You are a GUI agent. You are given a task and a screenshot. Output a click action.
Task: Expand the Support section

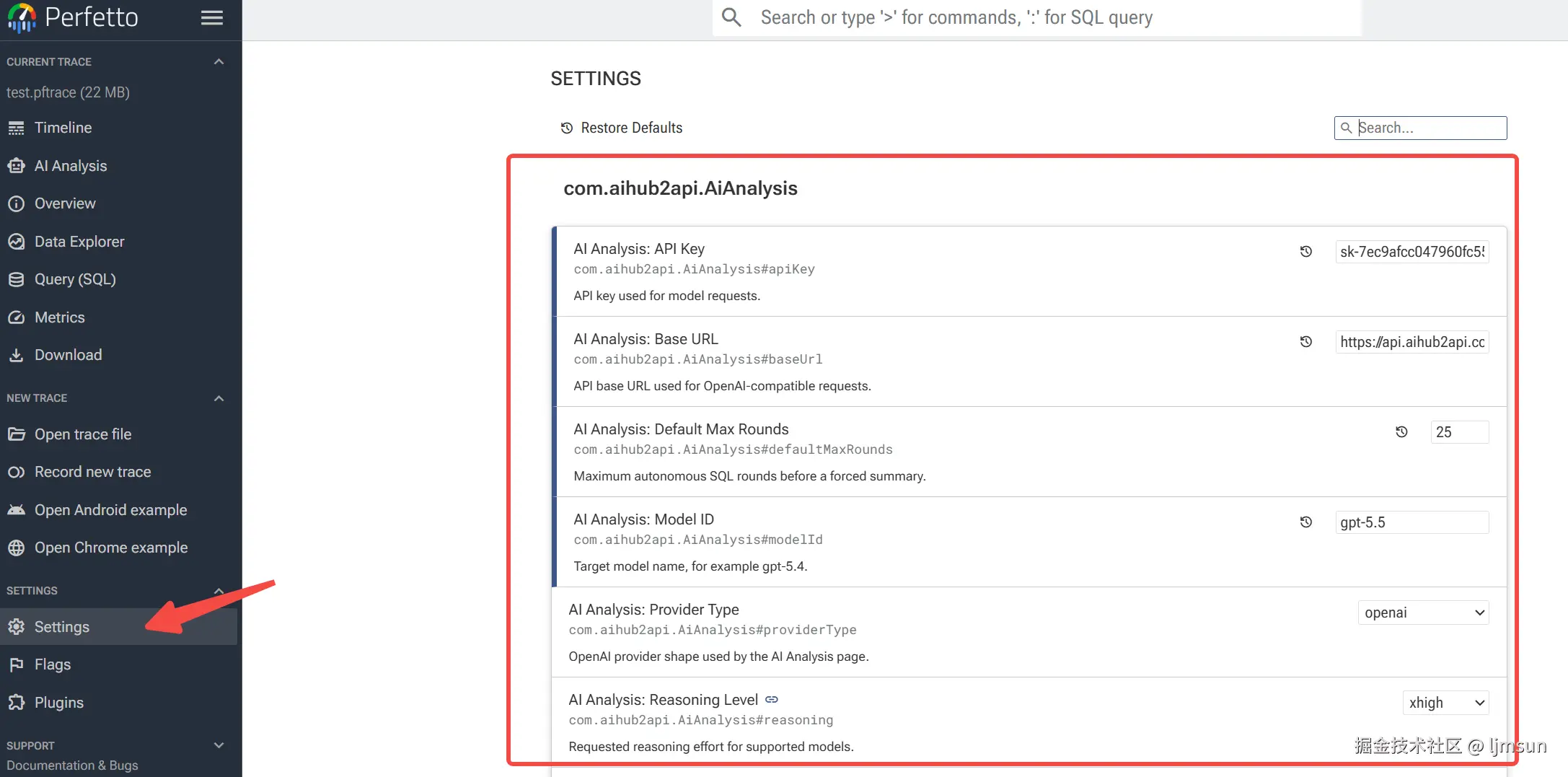pyautogui.click(x=219, y=745)
